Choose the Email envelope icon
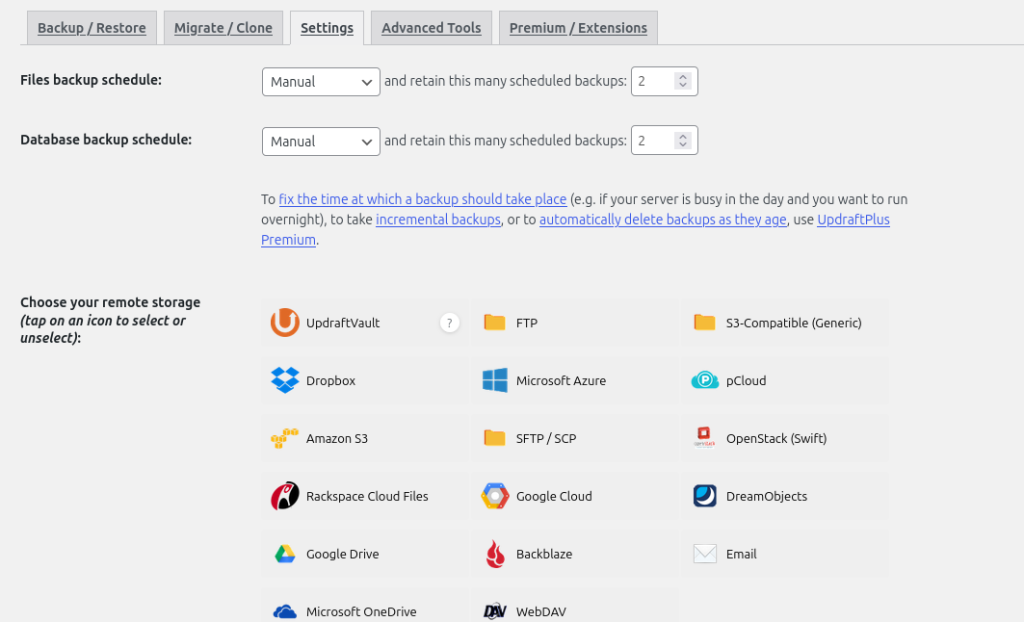 point(705,554)
